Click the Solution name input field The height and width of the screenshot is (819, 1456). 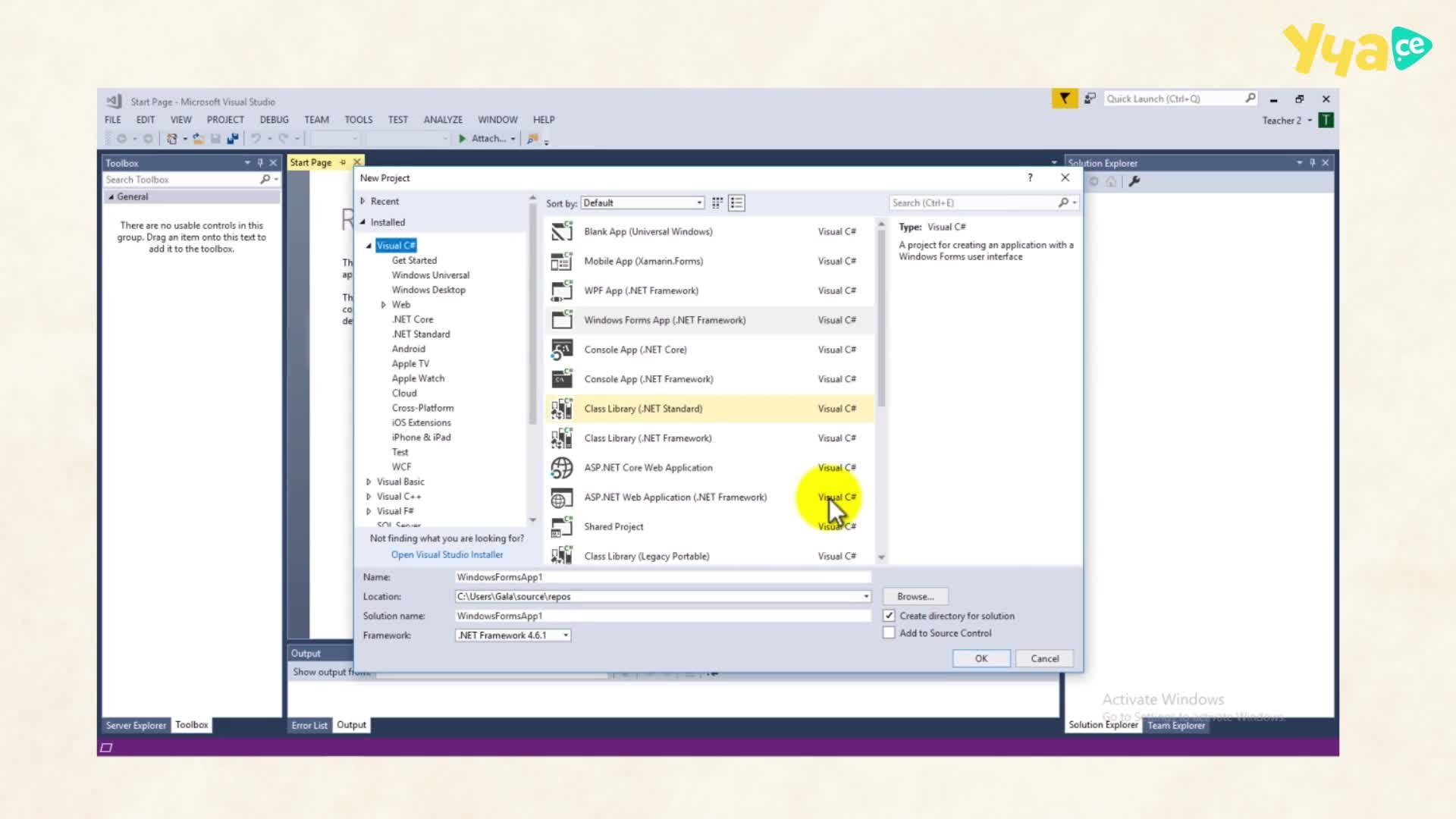663,617
